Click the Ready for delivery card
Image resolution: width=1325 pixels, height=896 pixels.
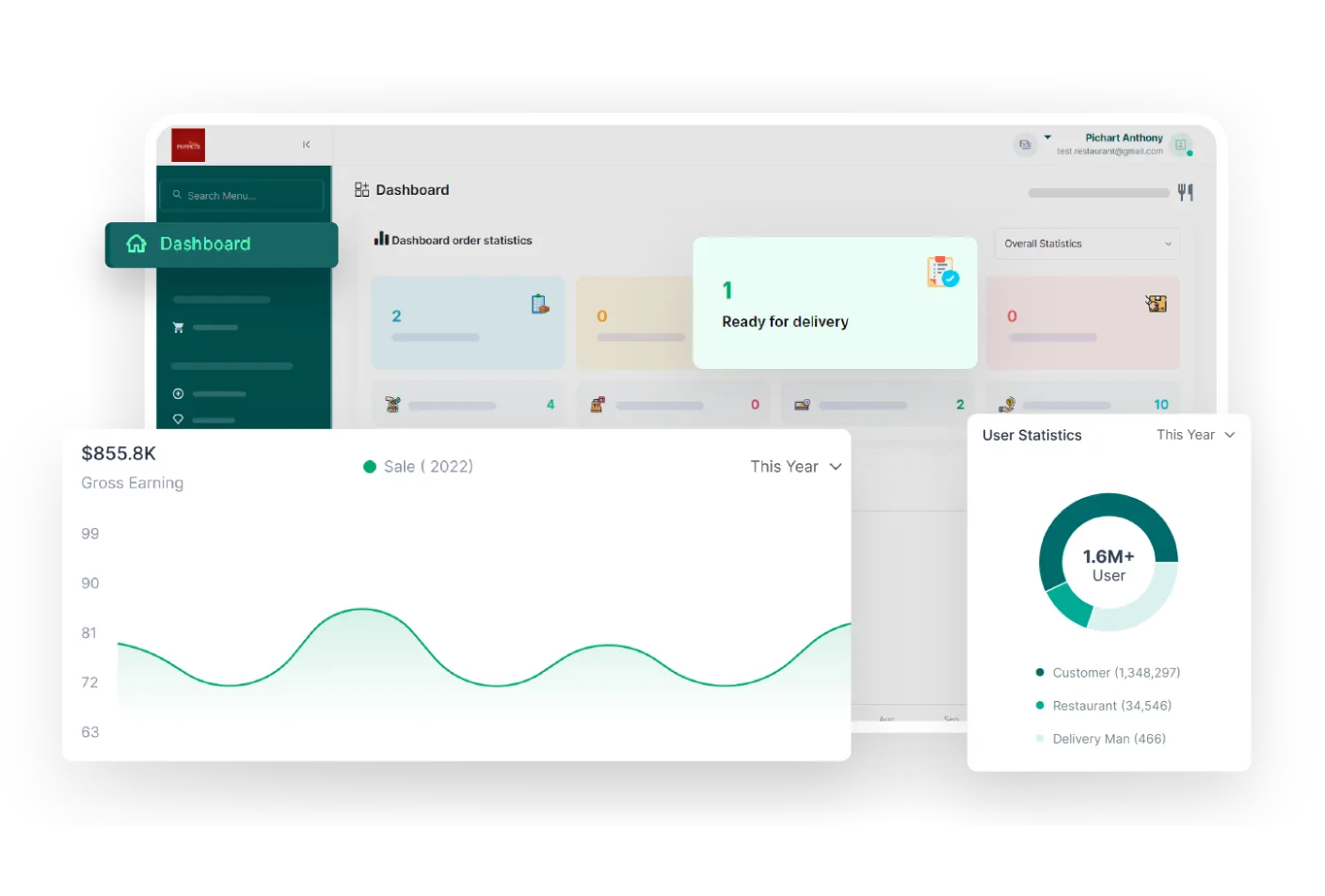tap(834, 303)
